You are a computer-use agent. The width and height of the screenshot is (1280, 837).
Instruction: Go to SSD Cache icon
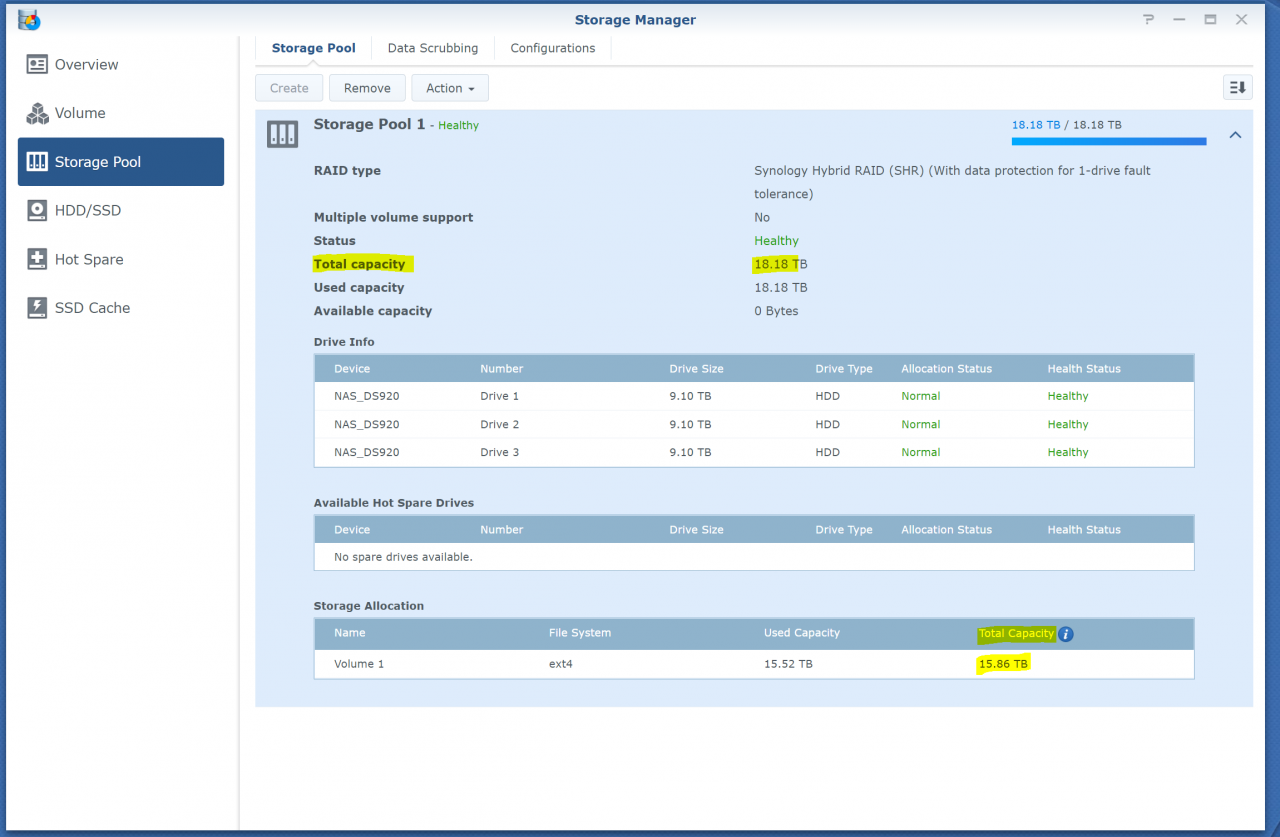click(x=37, y=308)
